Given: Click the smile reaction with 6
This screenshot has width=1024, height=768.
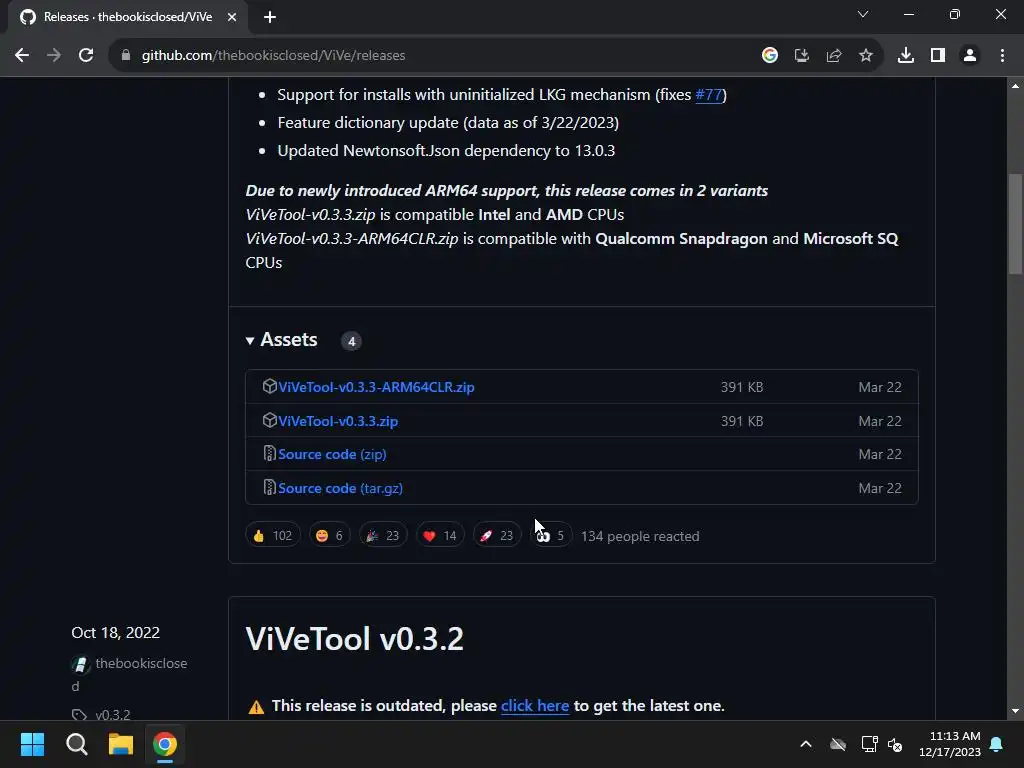Looking at the screenshot, I should pos(329,536).
